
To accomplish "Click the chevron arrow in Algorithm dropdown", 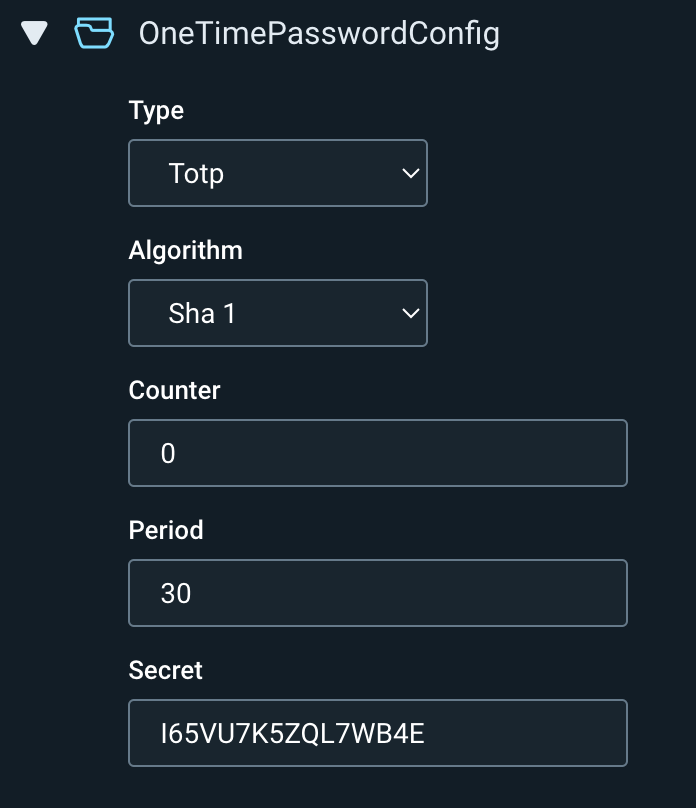I will [x=409, y=313].
